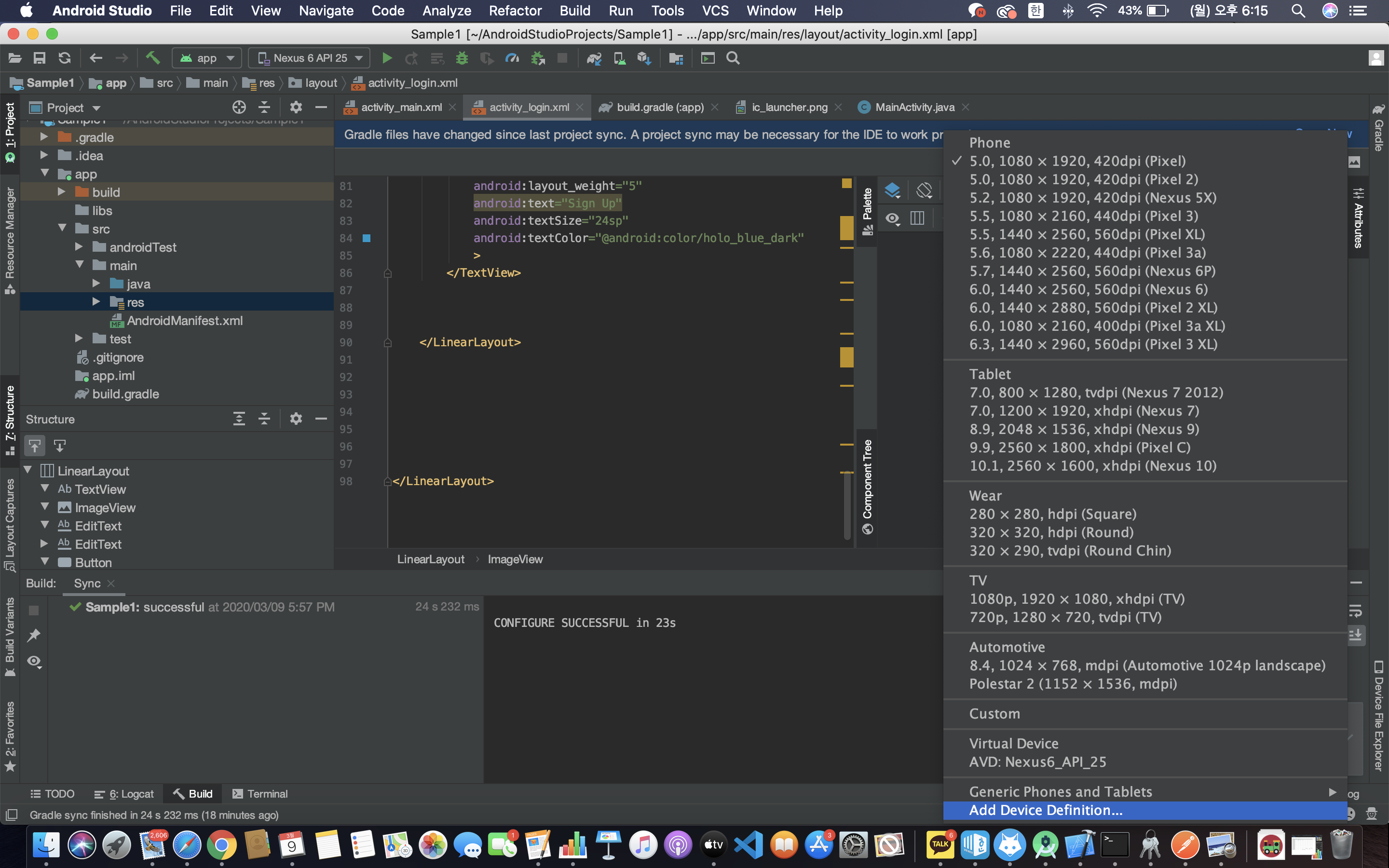
Task: Open the app run configuration dropdown
Action: point(207,58)
